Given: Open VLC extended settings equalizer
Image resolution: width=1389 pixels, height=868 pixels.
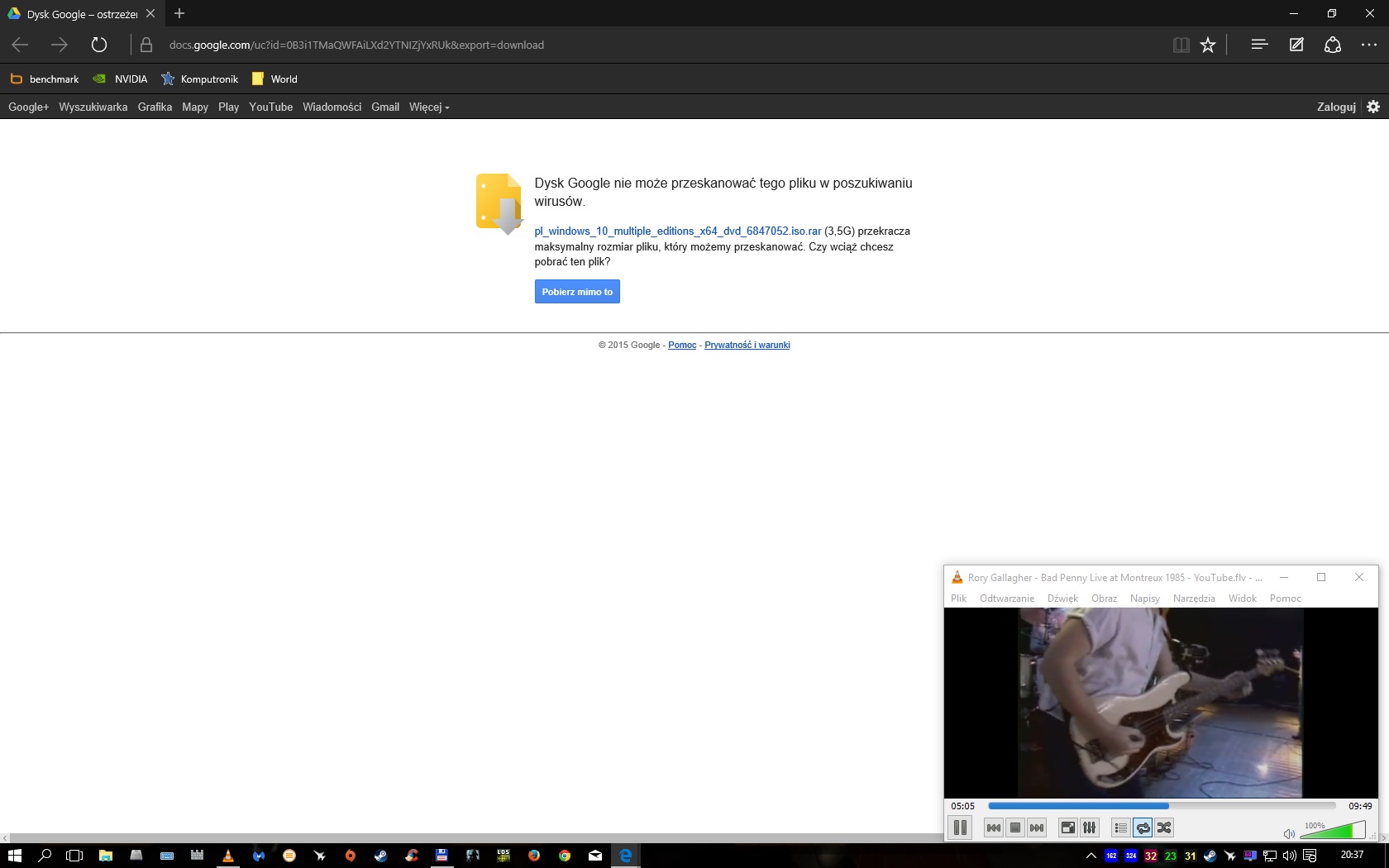Looking at the screenshot, I should point(1090,827).
